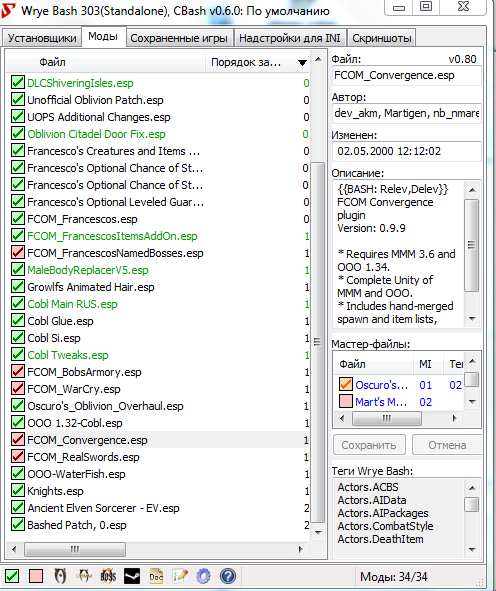This screenshot has width=496, height=591.
Task: Click sort arrow on the load order column header
Action: click(x=302, y=63)
